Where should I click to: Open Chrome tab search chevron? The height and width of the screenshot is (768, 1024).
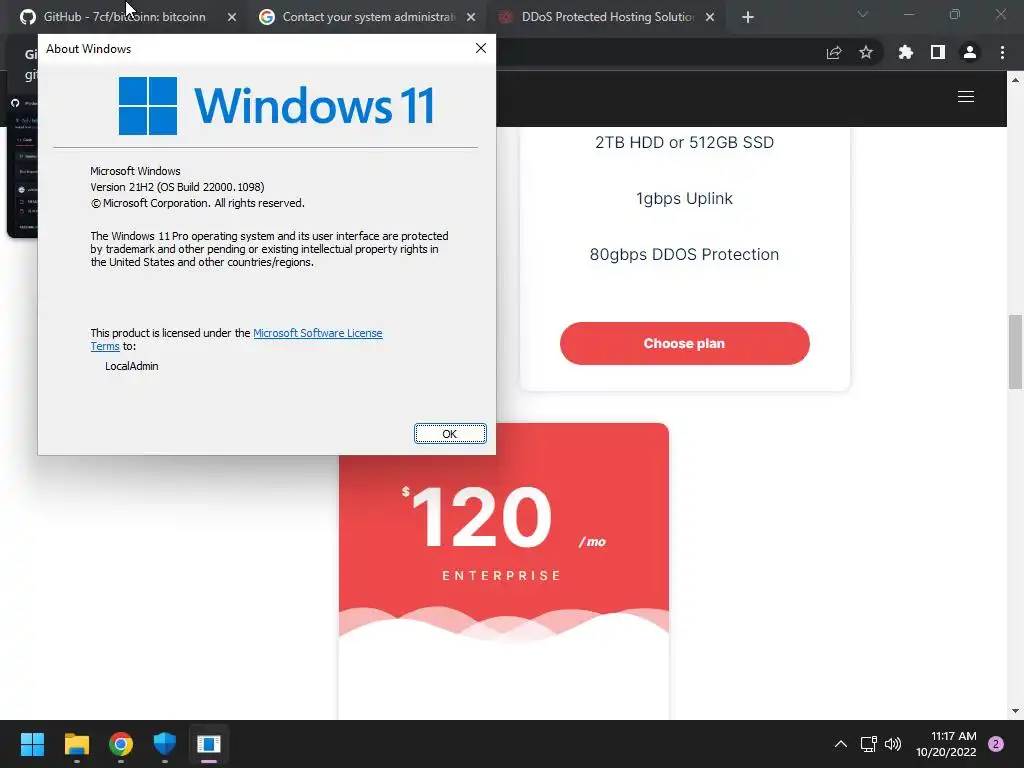point(863,14)
